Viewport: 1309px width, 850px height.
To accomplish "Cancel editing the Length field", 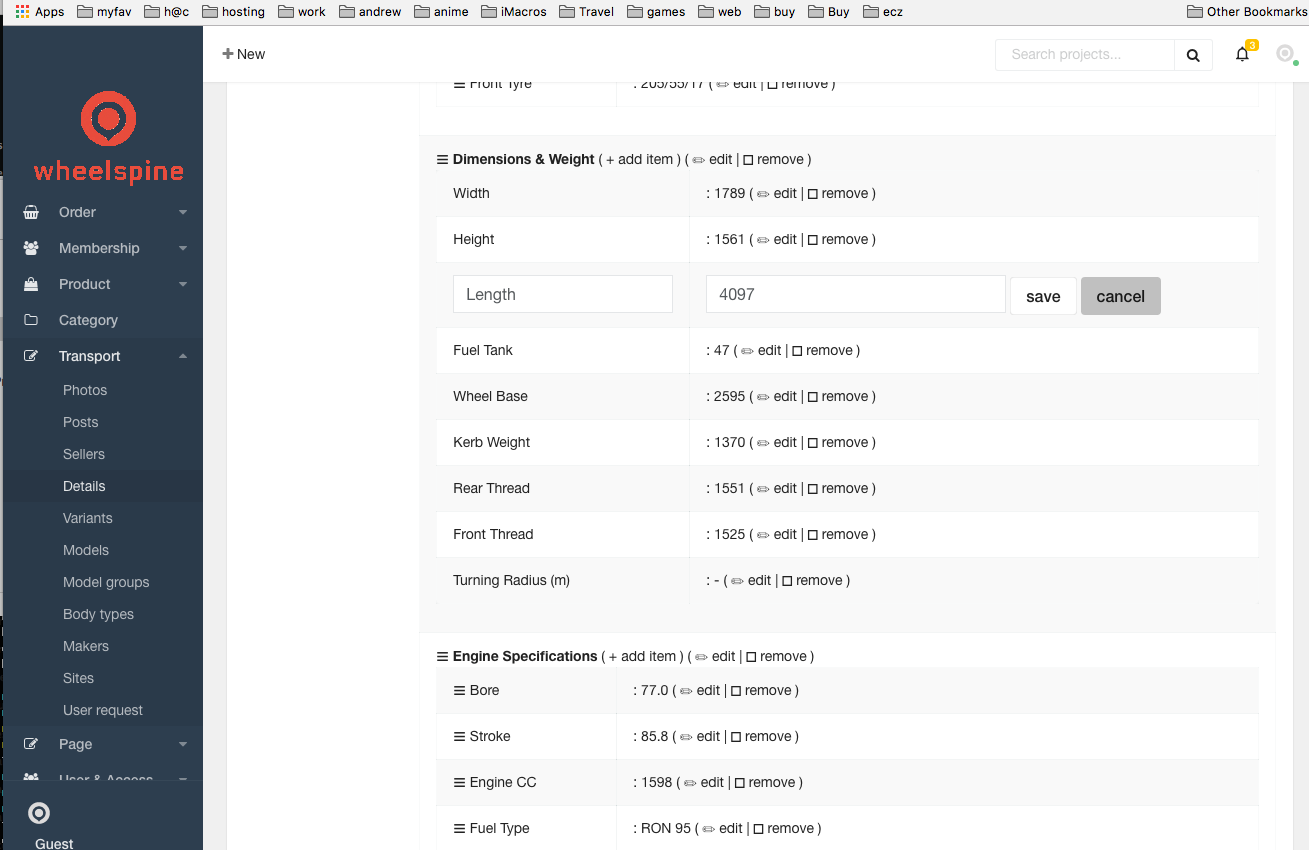I will [1120, 296].
